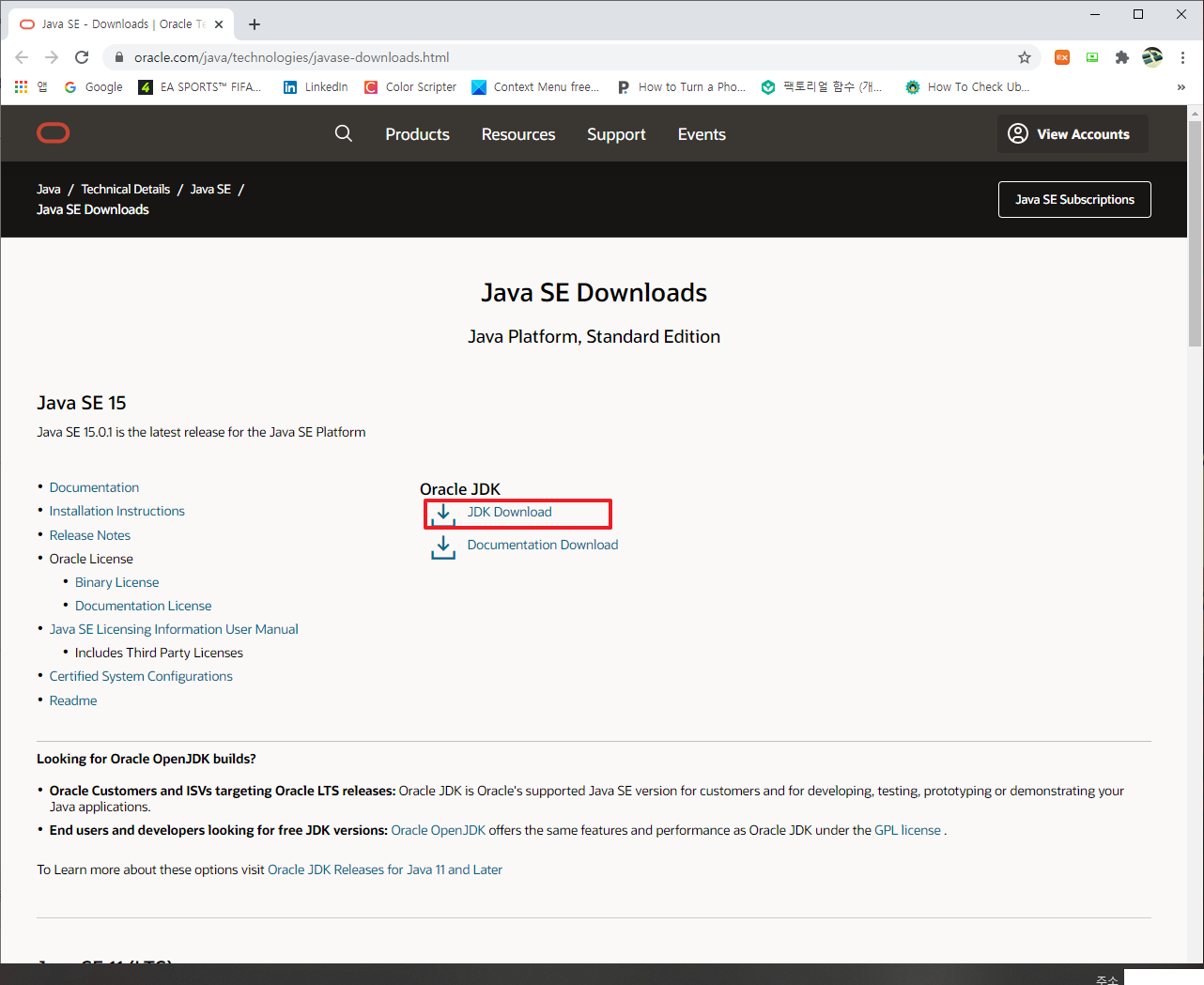Screen dimensions: 1204x985
Task: Click the Oracle logo icon
Action: (53, 133)
